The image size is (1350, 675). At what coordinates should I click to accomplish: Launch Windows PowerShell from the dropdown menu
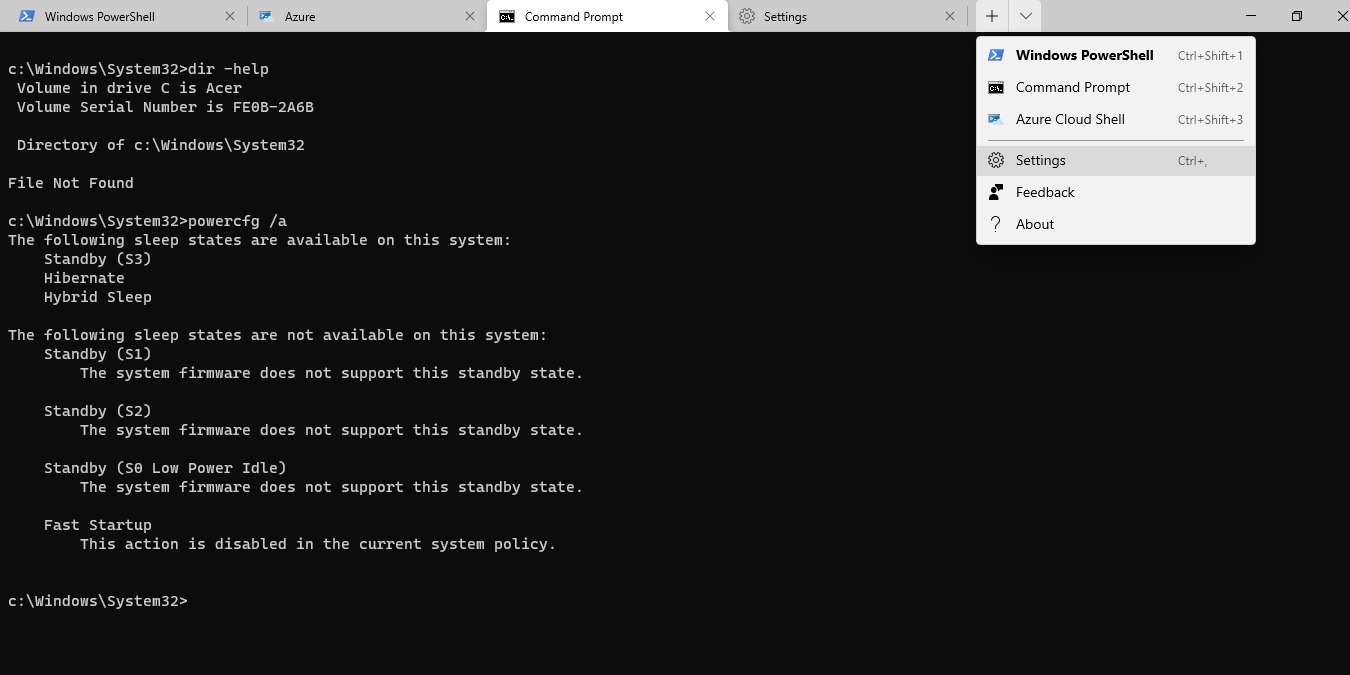click(1084, 55)
